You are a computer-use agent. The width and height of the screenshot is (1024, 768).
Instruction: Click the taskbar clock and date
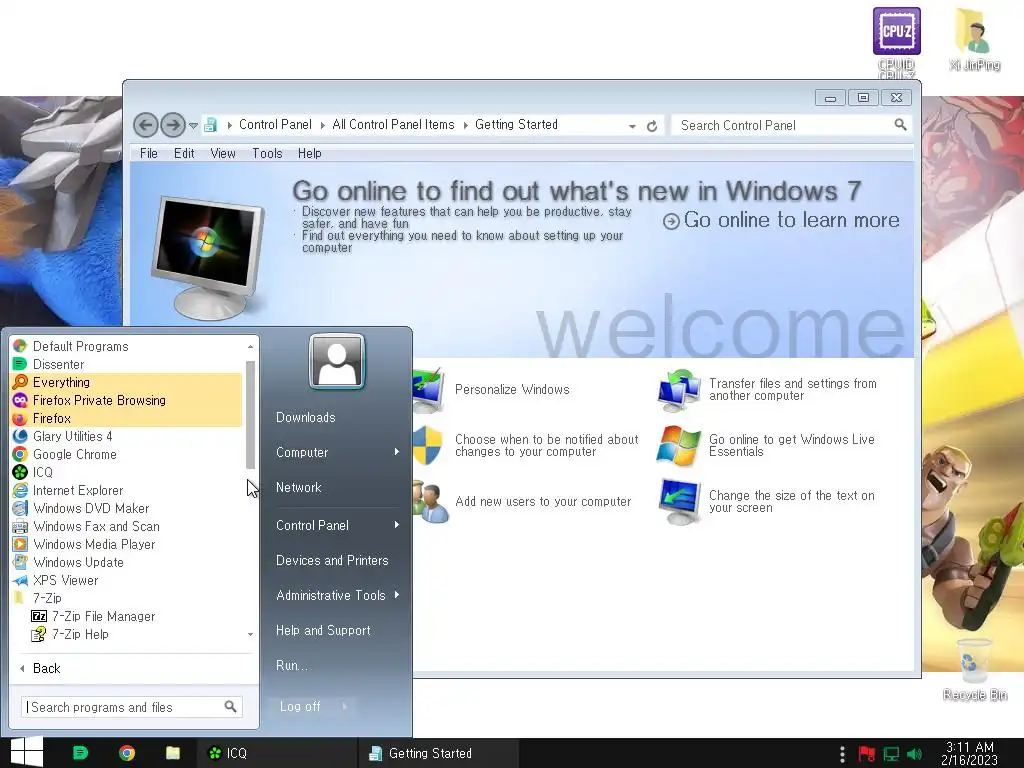969,753
